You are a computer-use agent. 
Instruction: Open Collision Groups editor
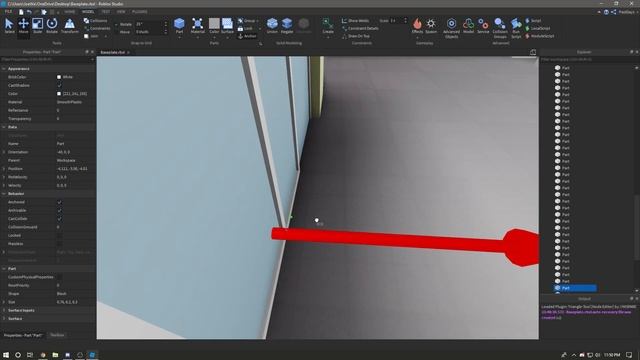click(x=500, y=28)
